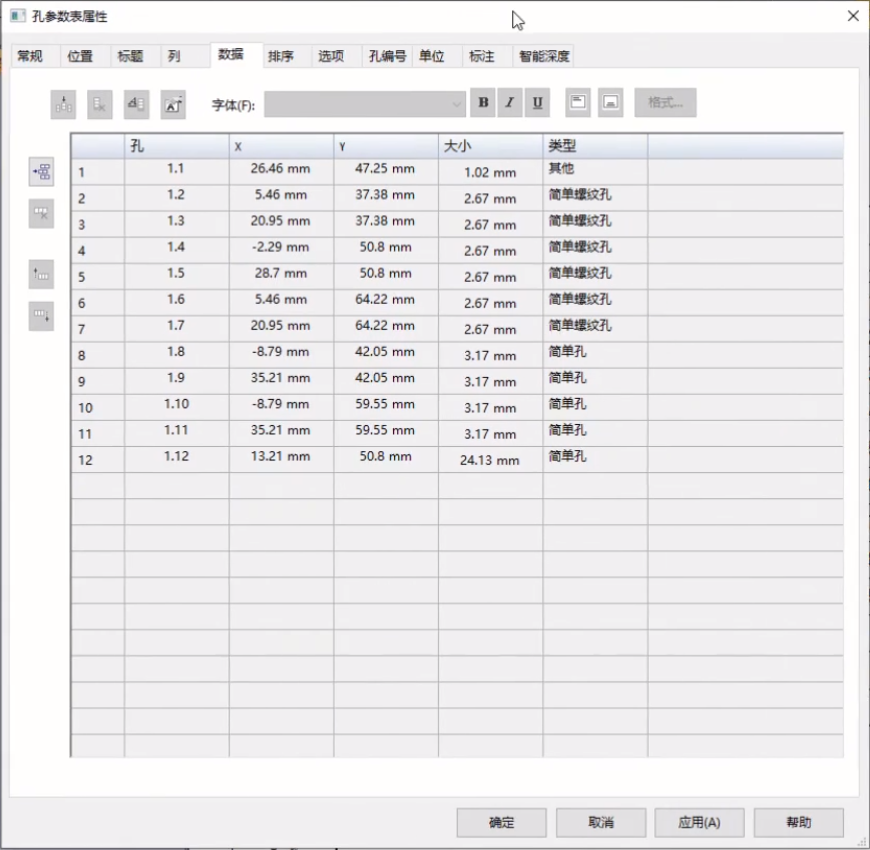870x850 pixels.
Task: Click cell with X value 26.46 mm
Action: (281, 172)
